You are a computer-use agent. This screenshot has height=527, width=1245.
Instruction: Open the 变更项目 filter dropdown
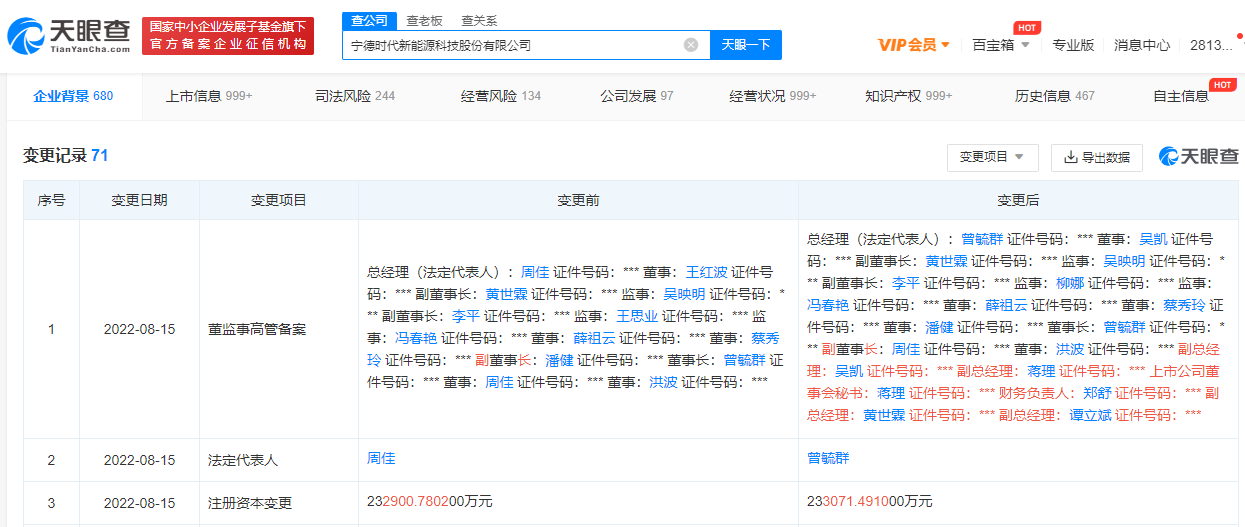(992, 157)
